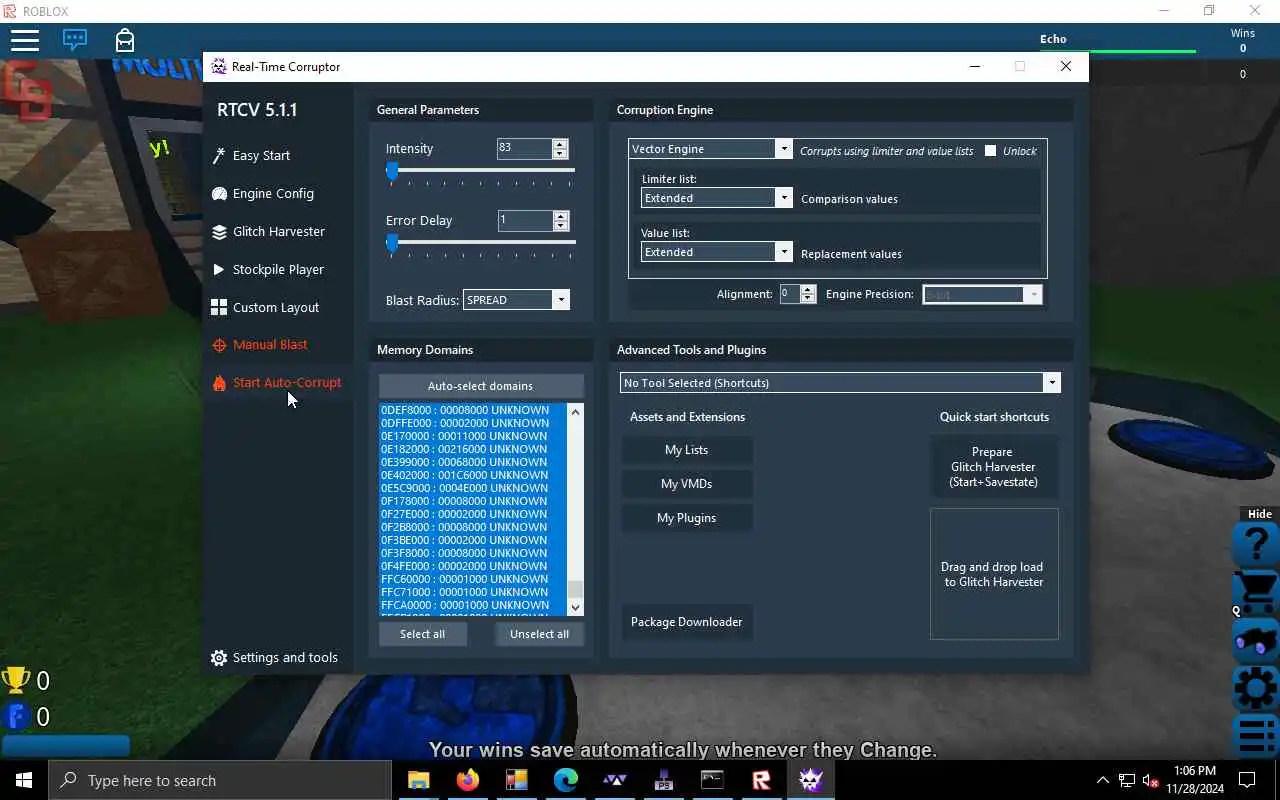Open the in-game shopping cart icon
The height and width of the screenshot is (800, 1280).
click(1255, 591)
